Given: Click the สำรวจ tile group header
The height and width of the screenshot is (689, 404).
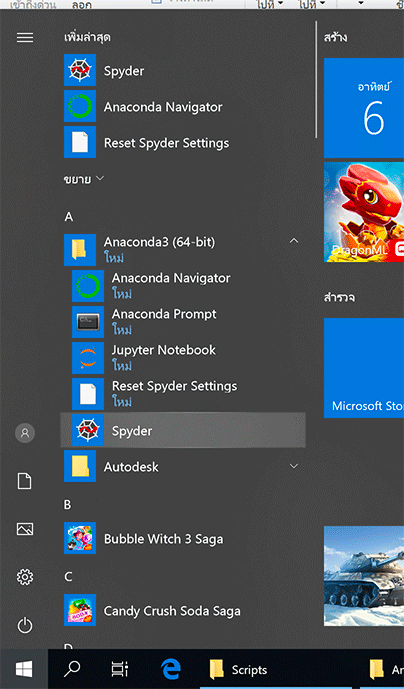Looking at the screenshot, I should pos(339,297).
